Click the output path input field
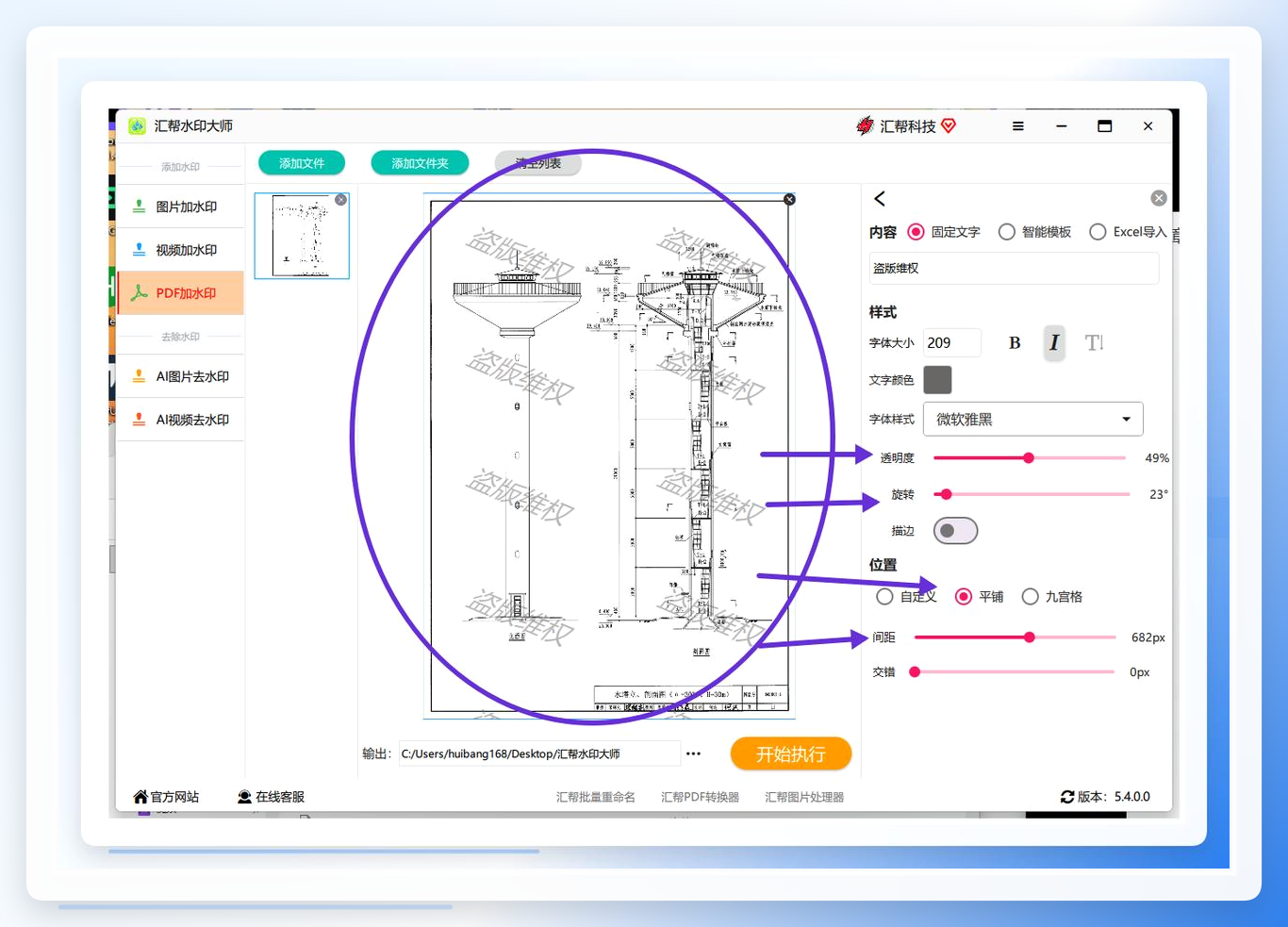 pos(539,753)
